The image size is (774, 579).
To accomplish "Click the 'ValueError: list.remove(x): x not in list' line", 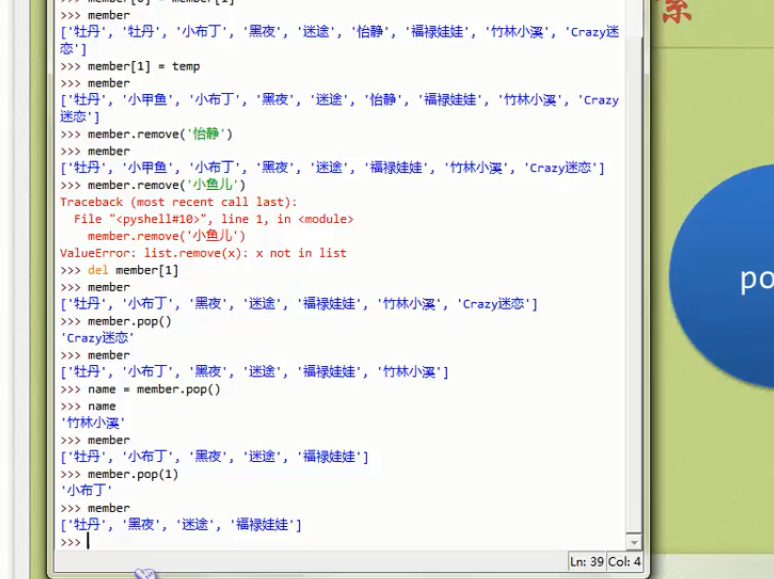I will coord(203,253).
